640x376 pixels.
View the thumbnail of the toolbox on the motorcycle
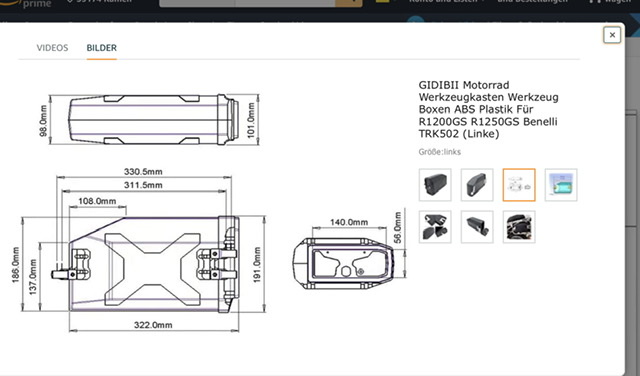[x=519, y=227]
